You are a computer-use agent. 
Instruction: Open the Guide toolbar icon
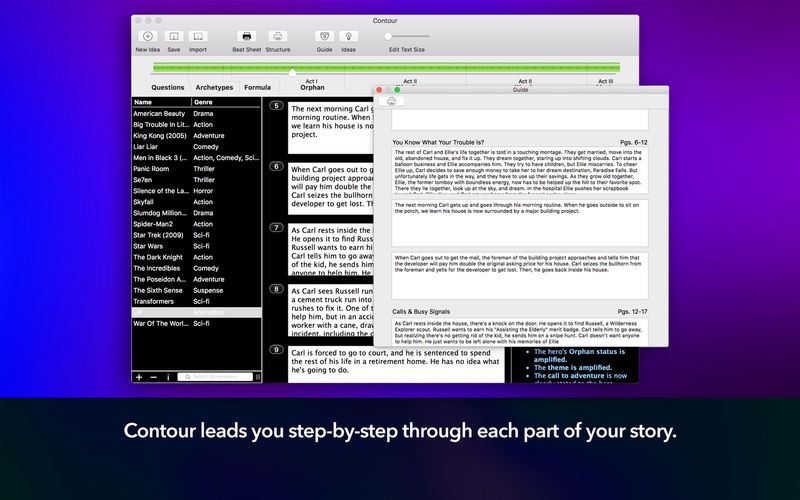pos(324,36)
